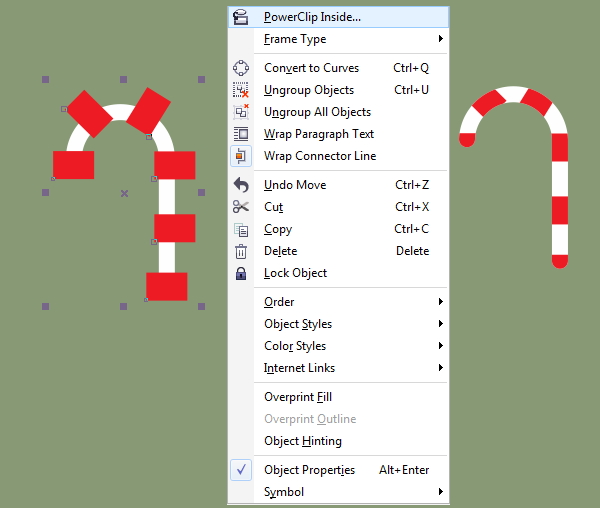
Task: Choose PowerClip Inside... from the menu
Action: 338,17
